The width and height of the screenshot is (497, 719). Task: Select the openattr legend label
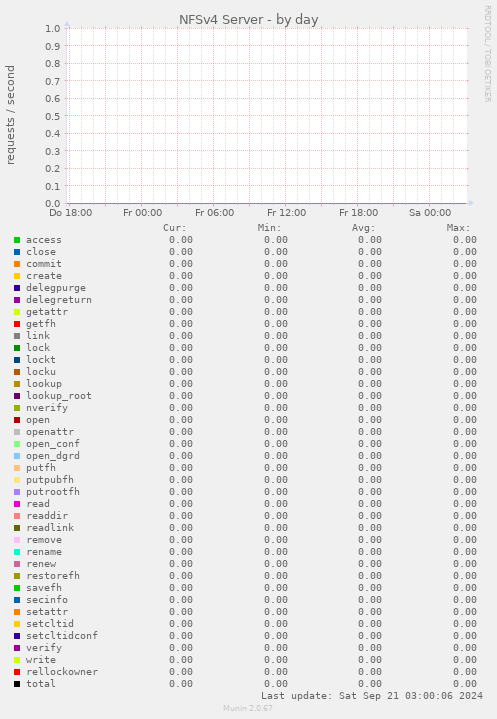(x=50, y=431)
